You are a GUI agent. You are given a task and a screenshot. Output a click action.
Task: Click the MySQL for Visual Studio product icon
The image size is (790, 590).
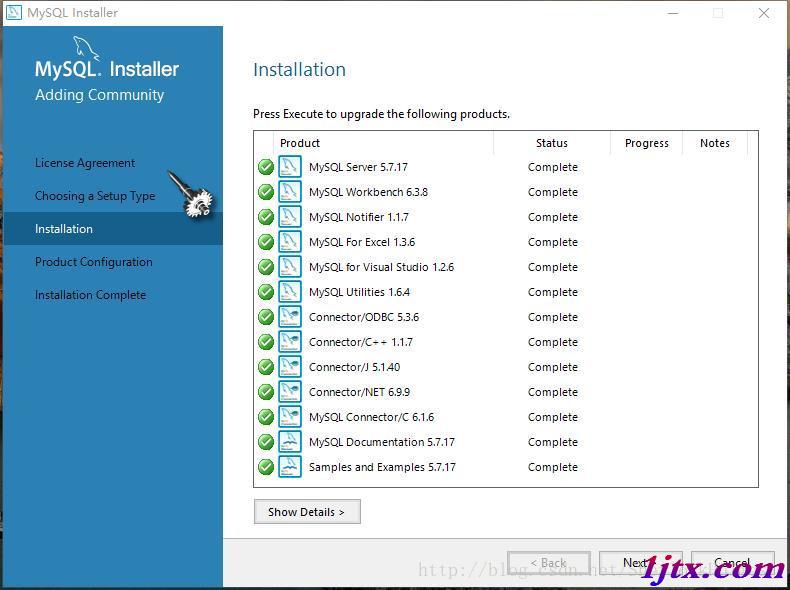click(x=290, y=267)
